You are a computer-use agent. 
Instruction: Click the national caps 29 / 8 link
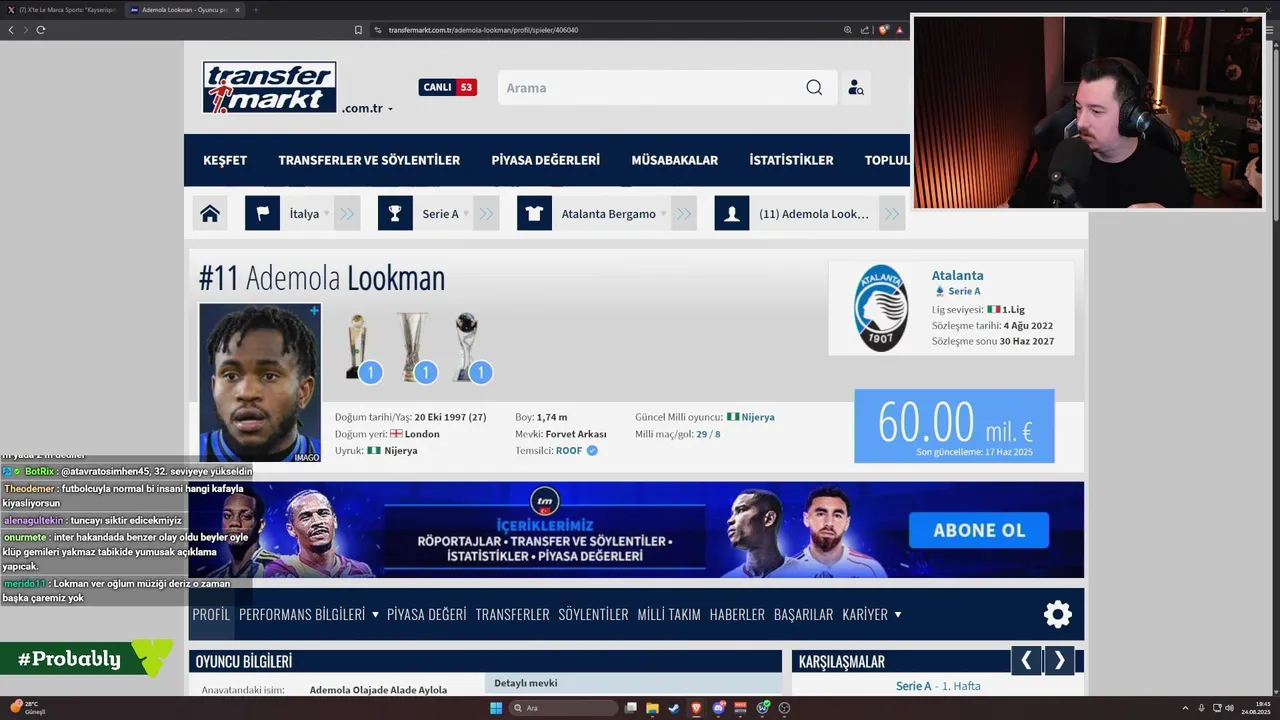[x=708, y=434]
